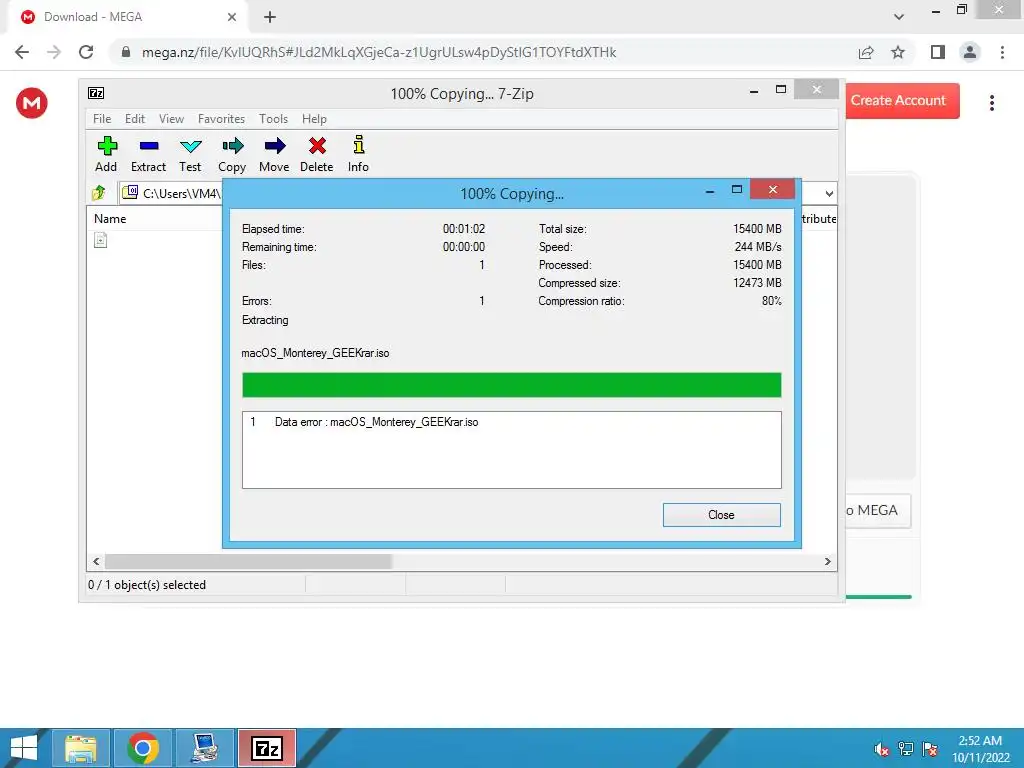Open Chrome side panel icon
The height and width of the screenshot is (768, 1024).
tap(938, 52)
